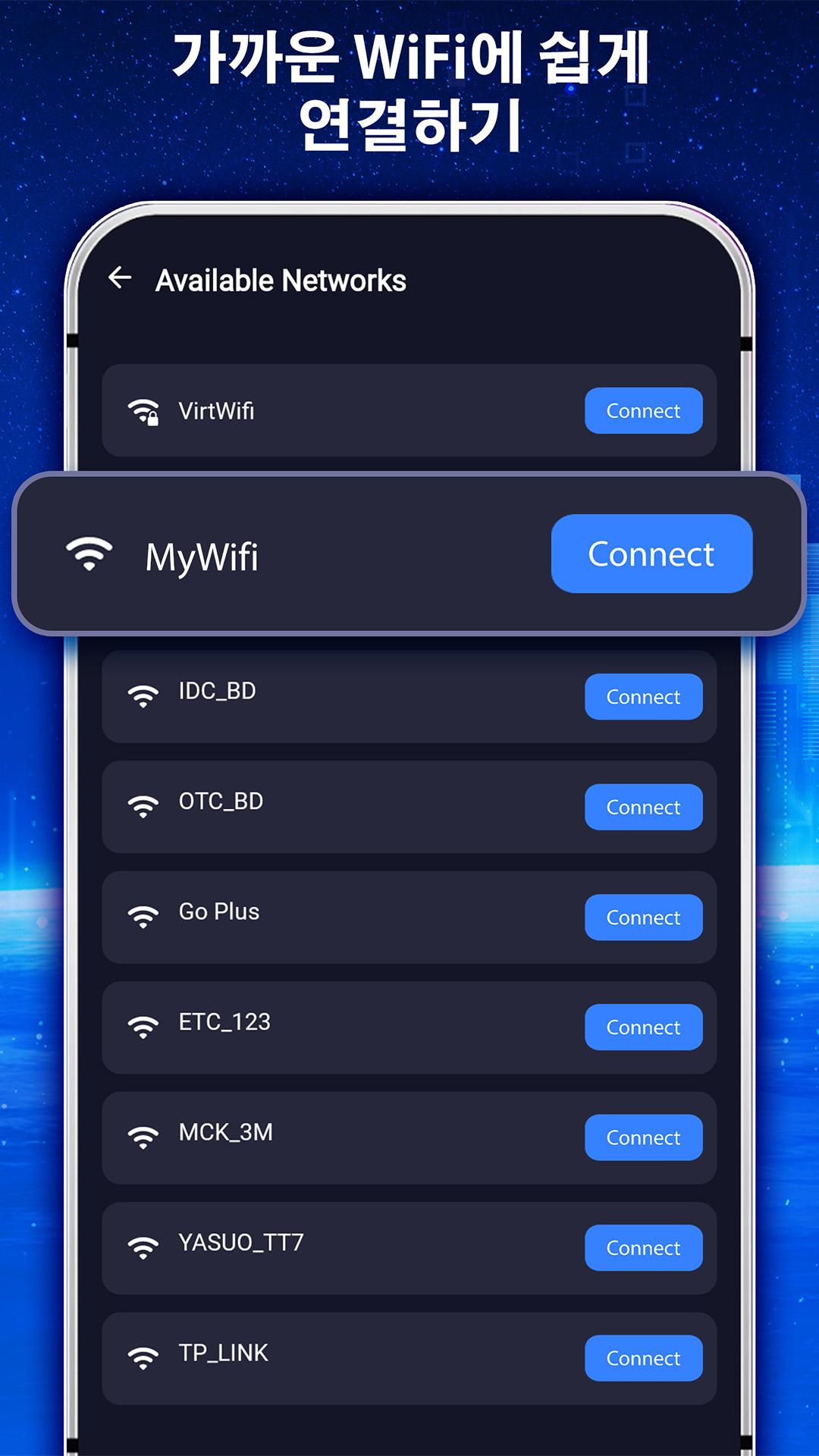Connect to the Go Plus network
This screenshot has width=819, height=1456.
(x=644, y=918)
